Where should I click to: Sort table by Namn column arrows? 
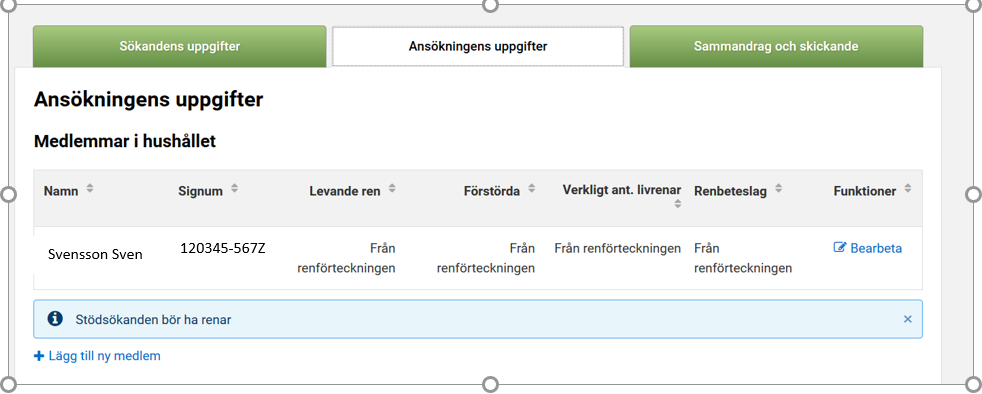(90, 189)
